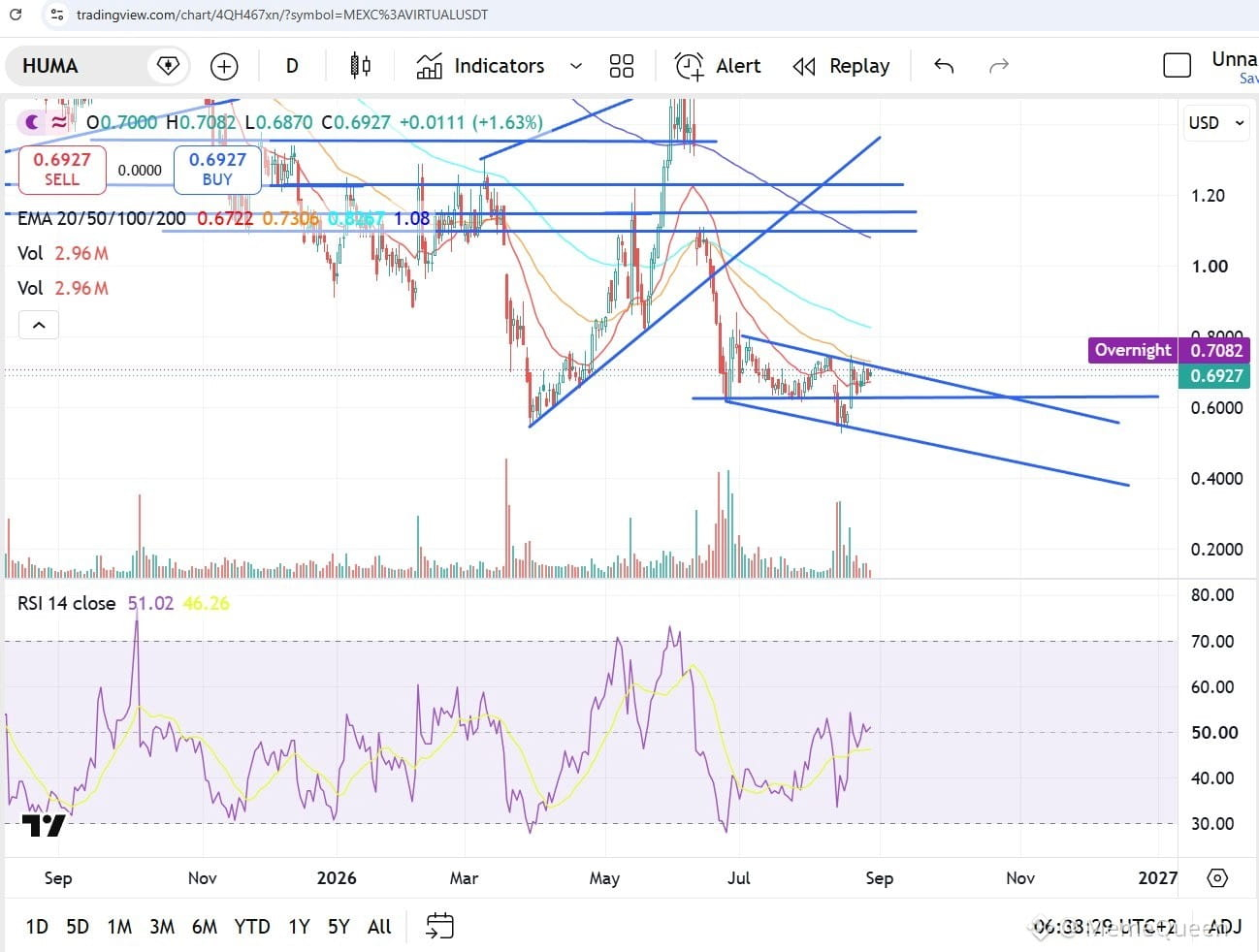1259x952 pixels.
Task: Add symbol with the plus circle icon
Action: pos(224,66)
